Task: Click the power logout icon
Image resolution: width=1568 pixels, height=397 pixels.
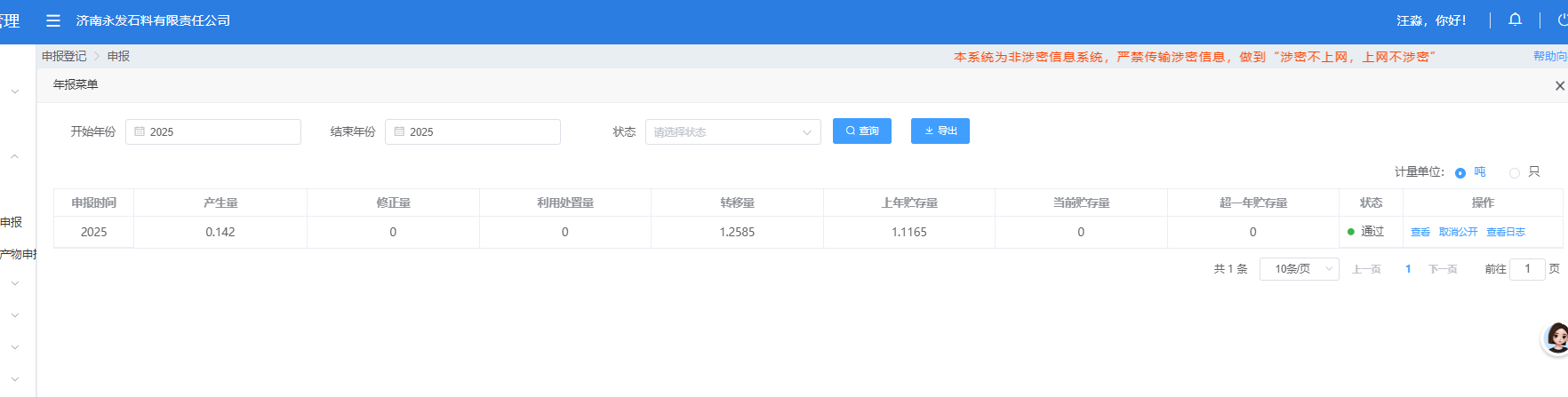Action: [1563, 20]
